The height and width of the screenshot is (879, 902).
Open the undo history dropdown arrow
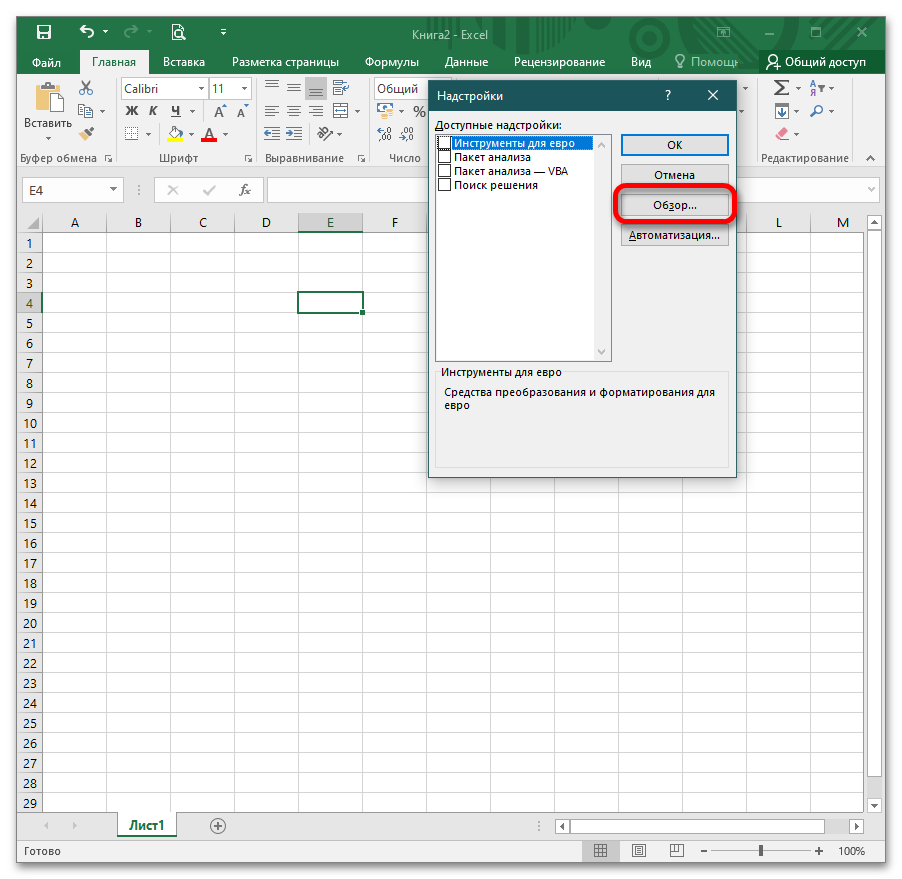coord(105,32)
